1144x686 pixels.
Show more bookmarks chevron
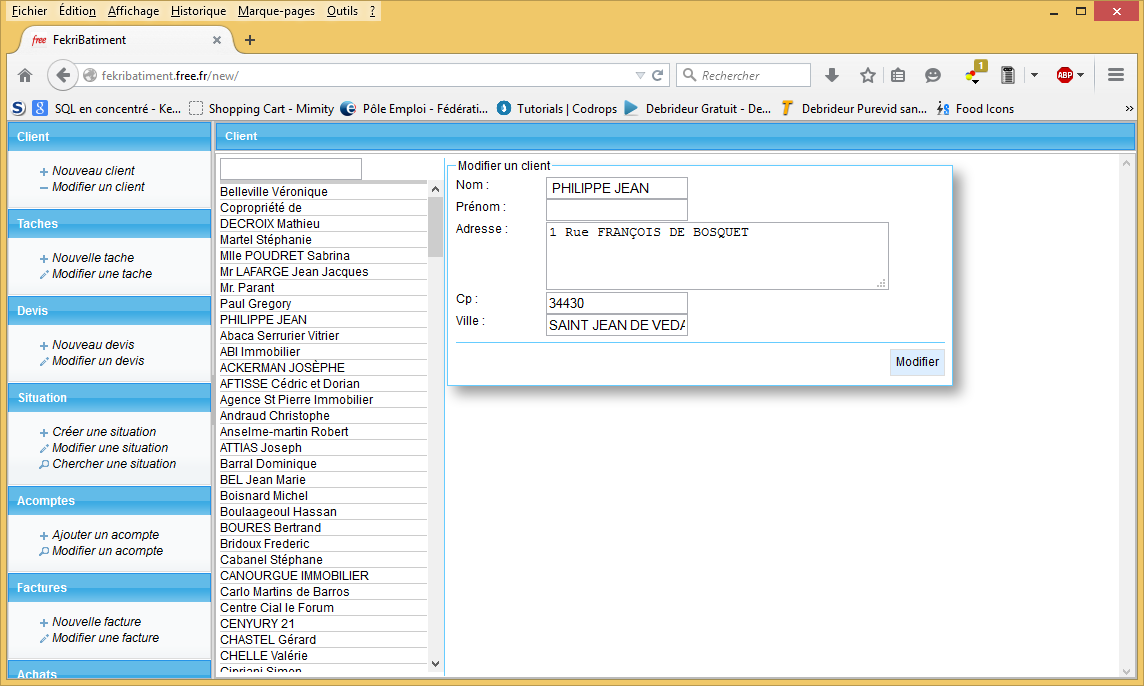pos(1129,109)
